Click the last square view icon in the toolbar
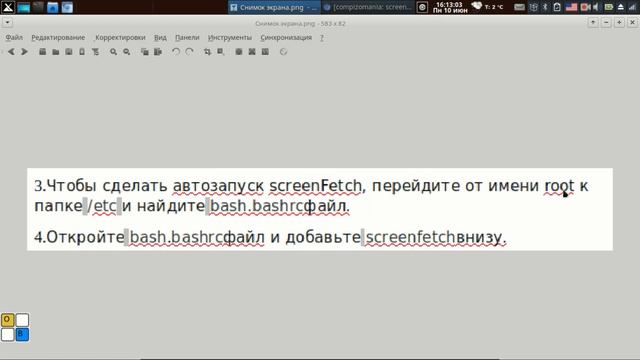The image size is (640, 360). (265, 52)
